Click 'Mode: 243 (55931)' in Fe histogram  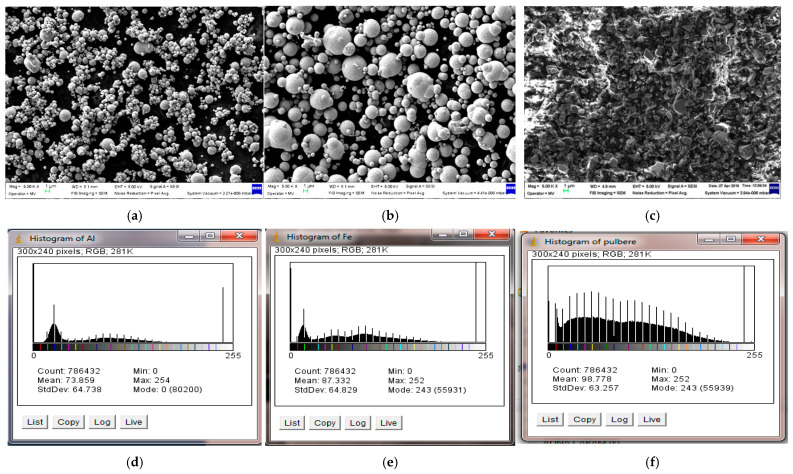point(427,390)
